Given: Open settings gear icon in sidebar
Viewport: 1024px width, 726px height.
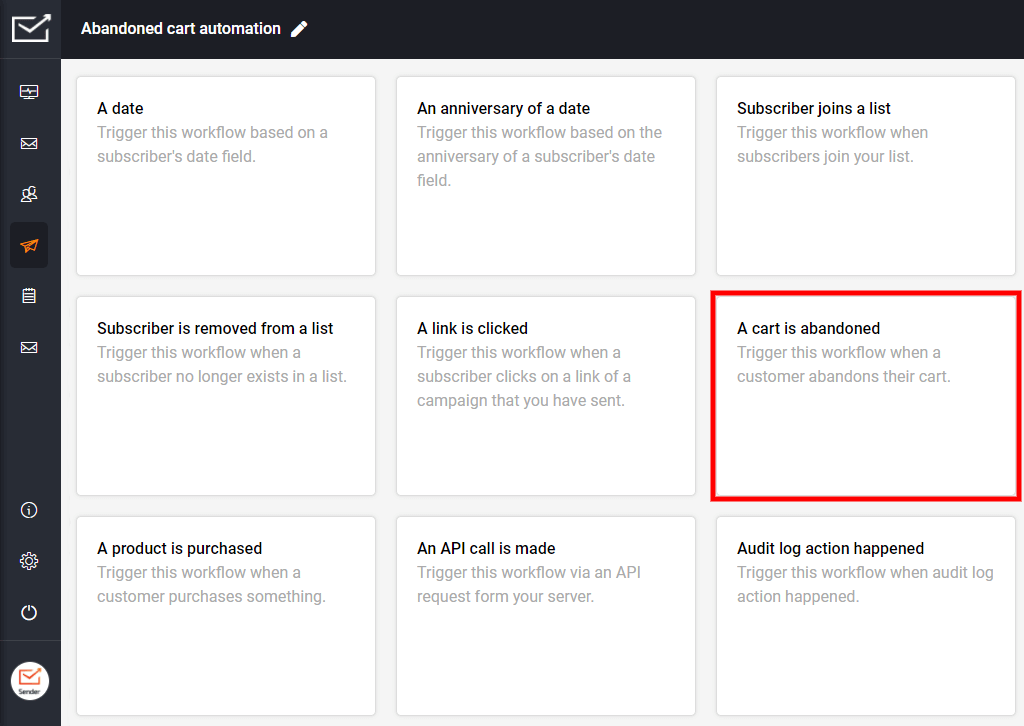Looking at the screenshot, I should click(x=29, y=561).
